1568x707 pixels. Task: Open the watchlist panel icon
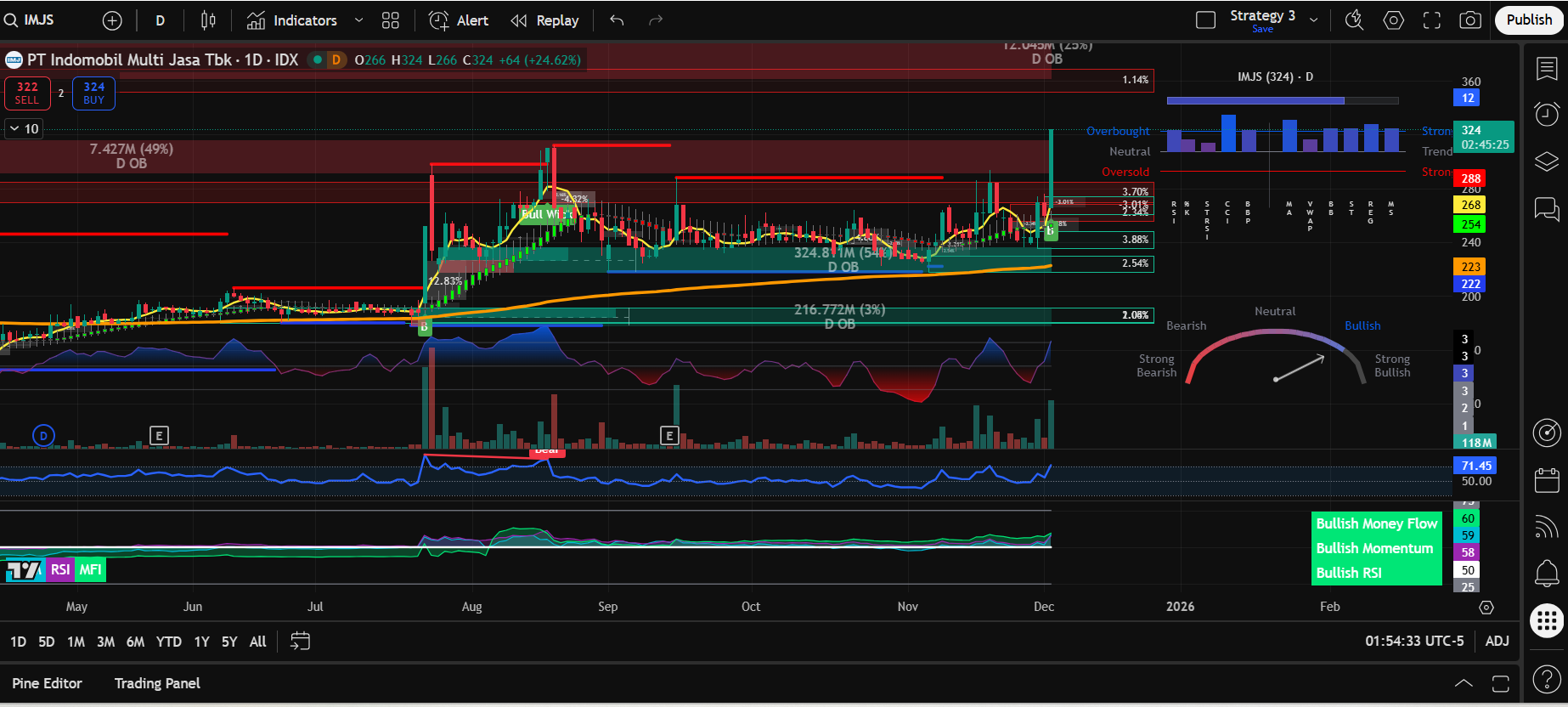1547,69
